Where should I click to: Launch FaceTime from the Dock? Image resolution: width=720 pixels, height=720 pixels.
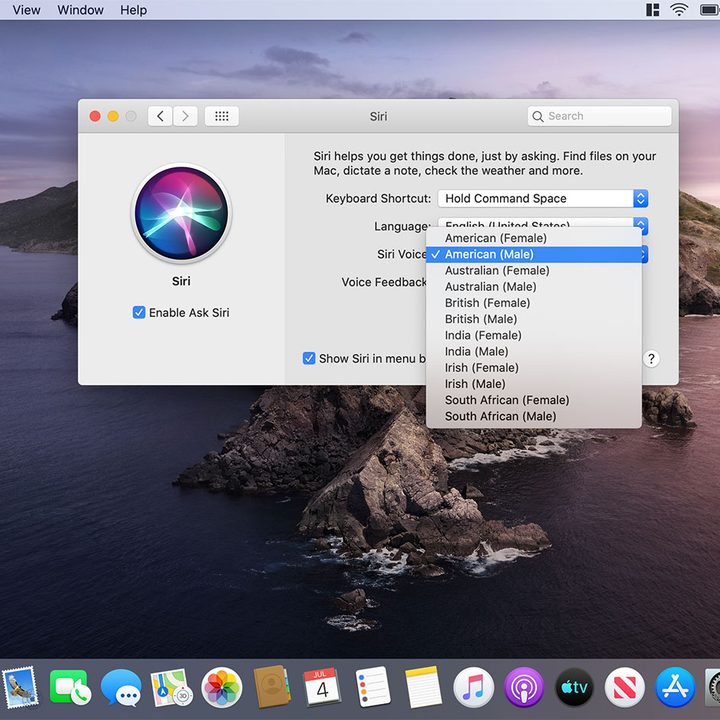pos(70,687)
